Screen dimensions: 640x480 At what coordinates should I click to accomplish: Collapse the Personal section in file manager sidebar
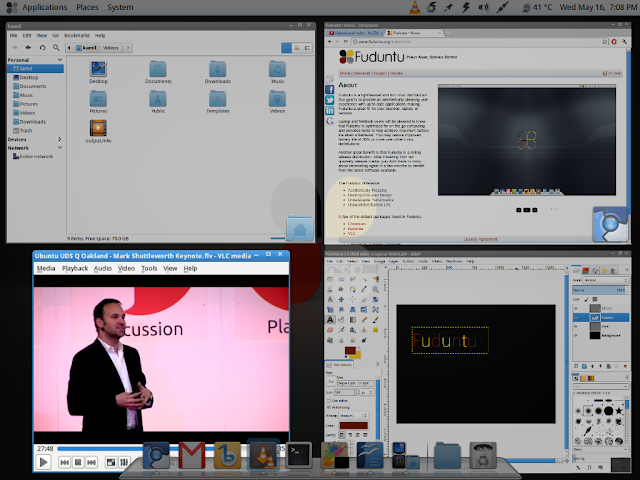pyautogui.click(x=60, y=60)
